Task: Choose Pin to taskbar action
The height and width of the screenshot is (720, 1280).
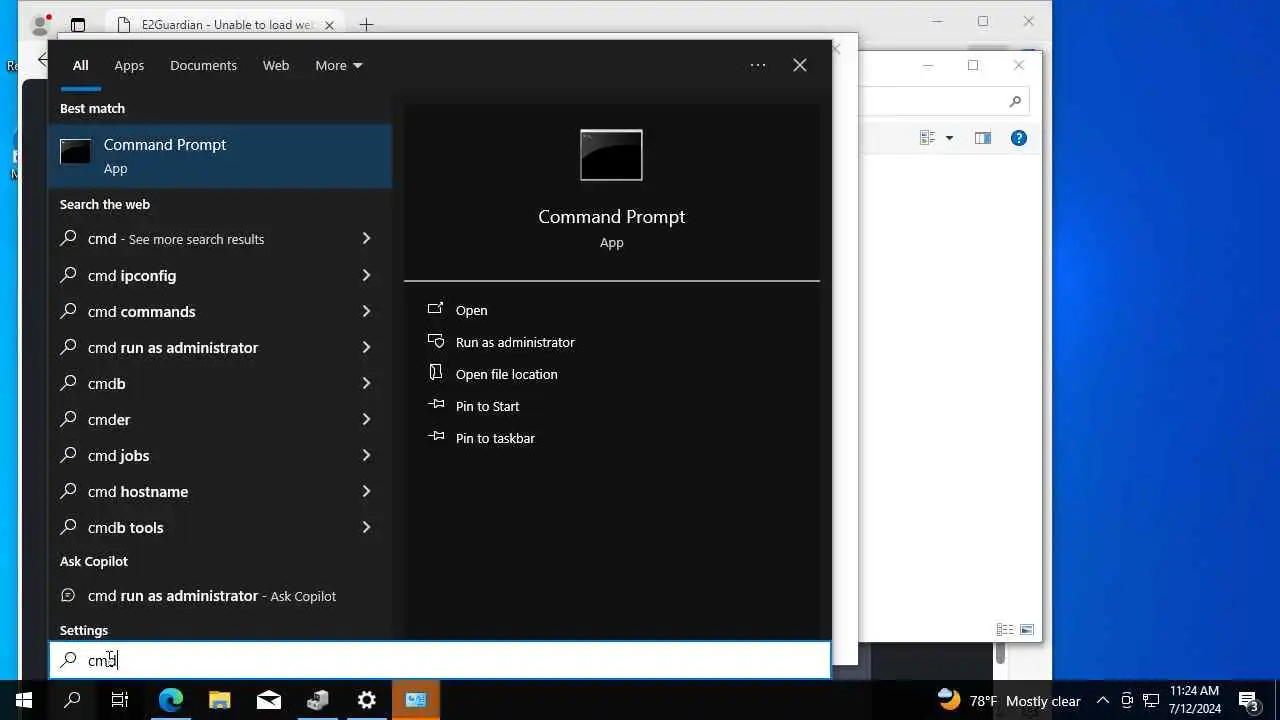Action: tap(495, 438)
